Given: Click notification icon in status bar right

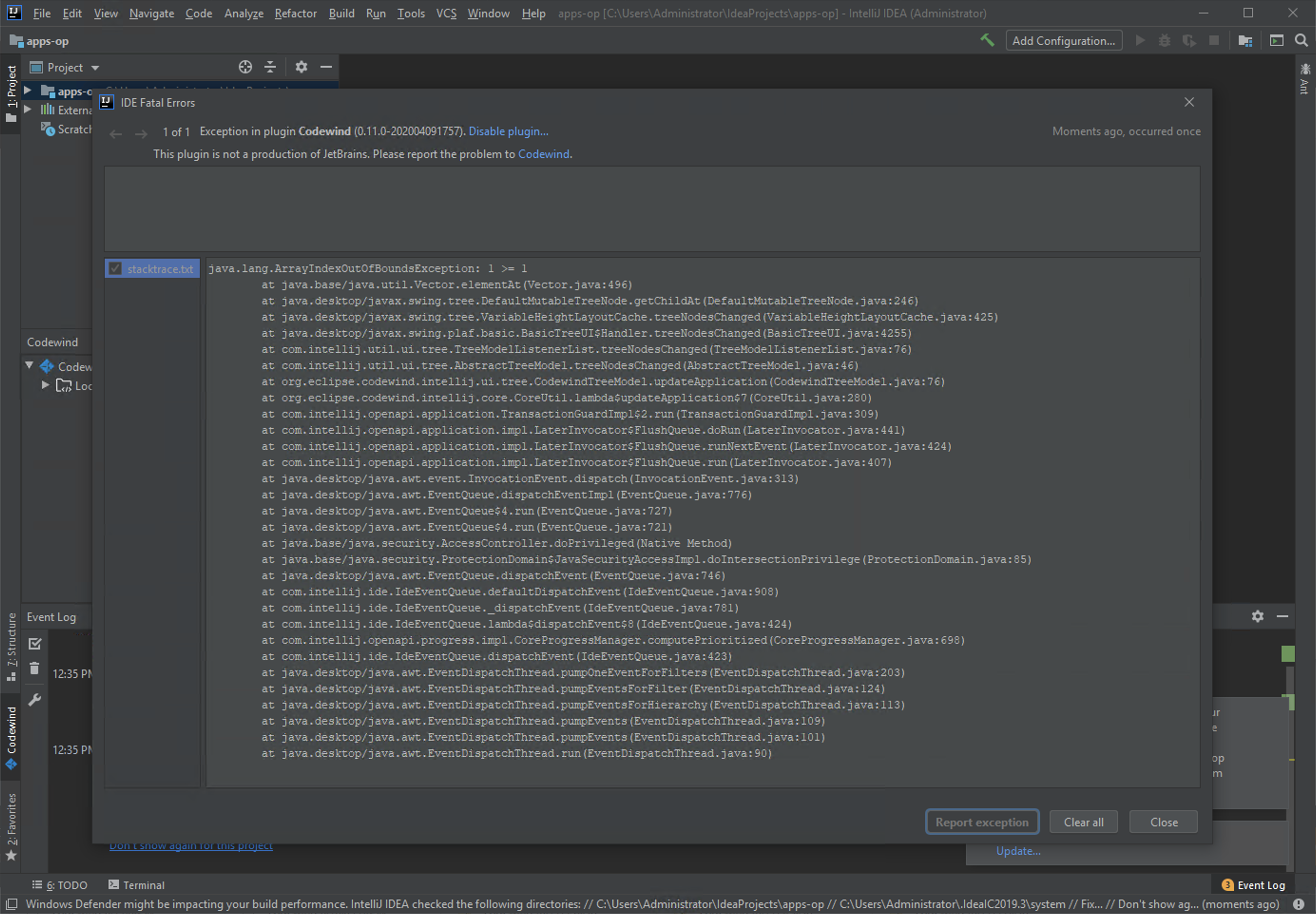Looking at the screenshot, I should (x=1298, y=904).
